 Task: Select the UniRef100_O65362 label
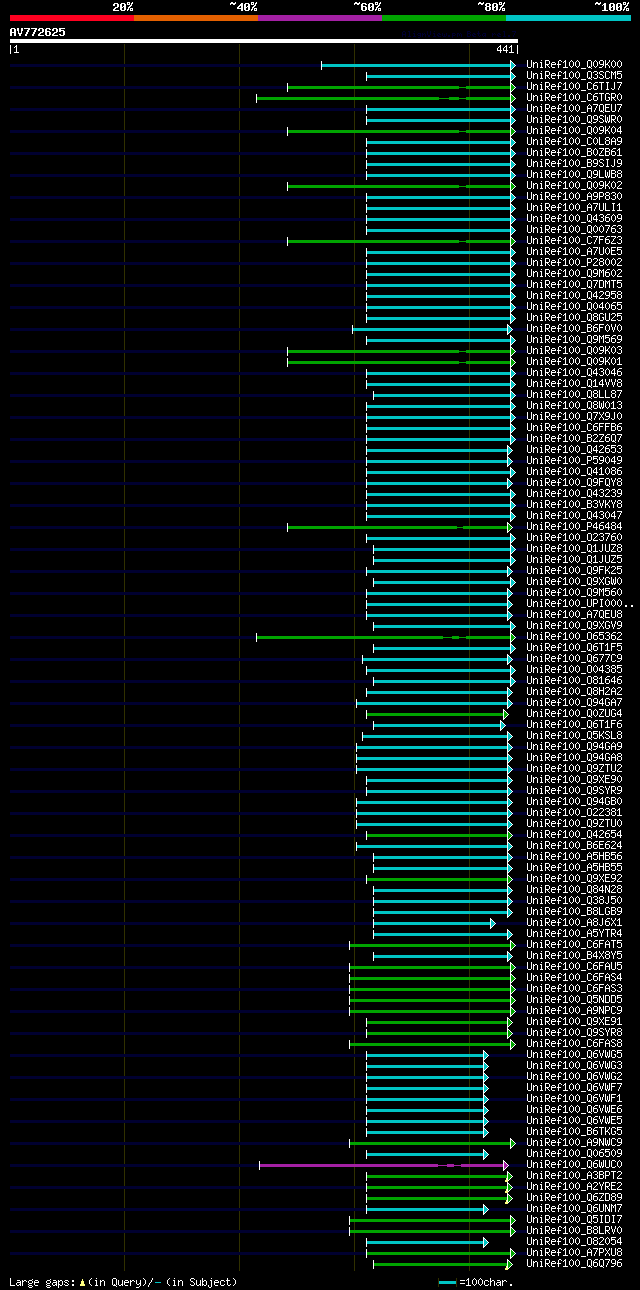tap(574, 636)
